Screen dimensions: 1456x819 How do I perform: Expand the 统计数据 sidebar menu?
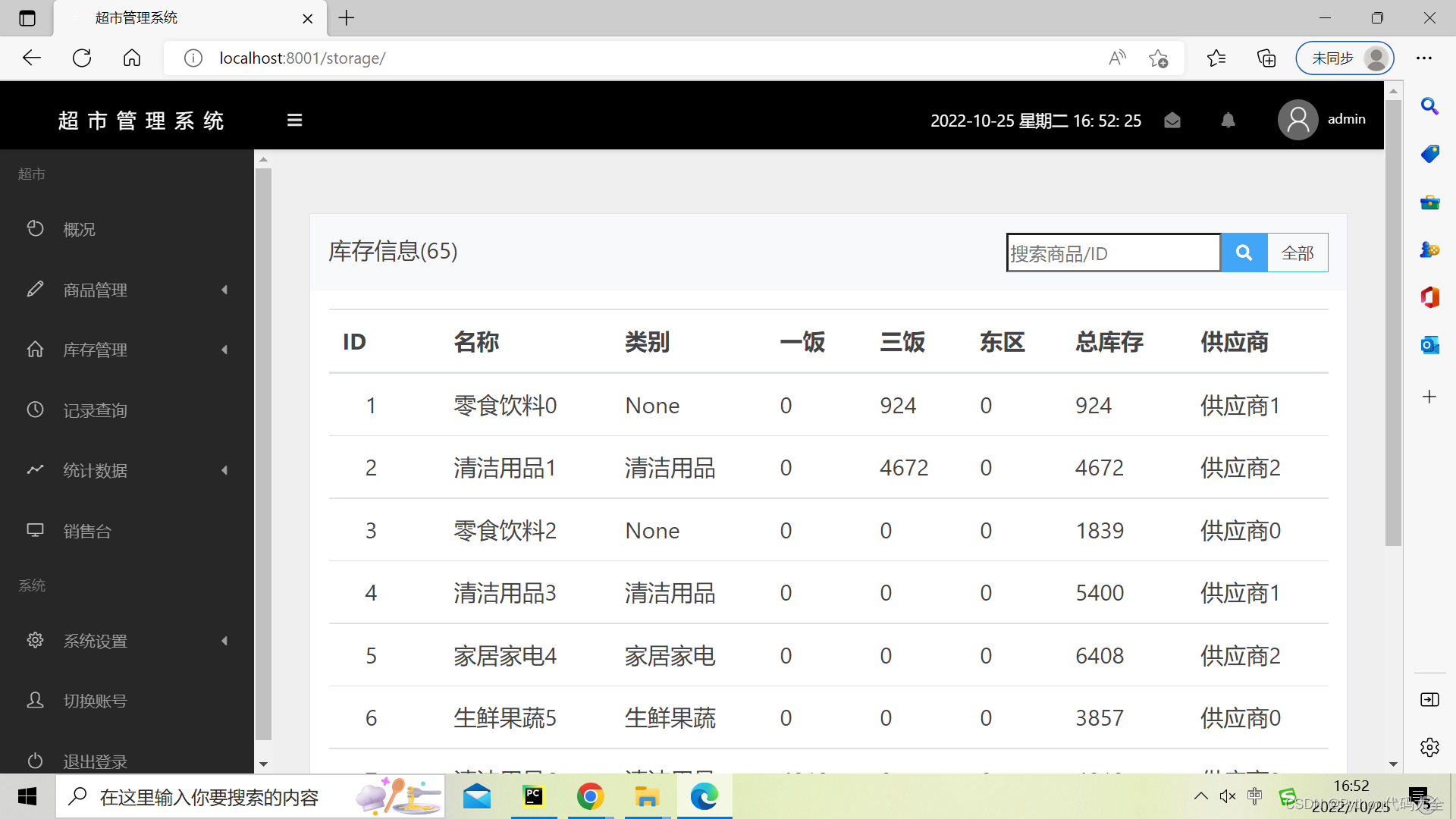[x=95, y=470]
